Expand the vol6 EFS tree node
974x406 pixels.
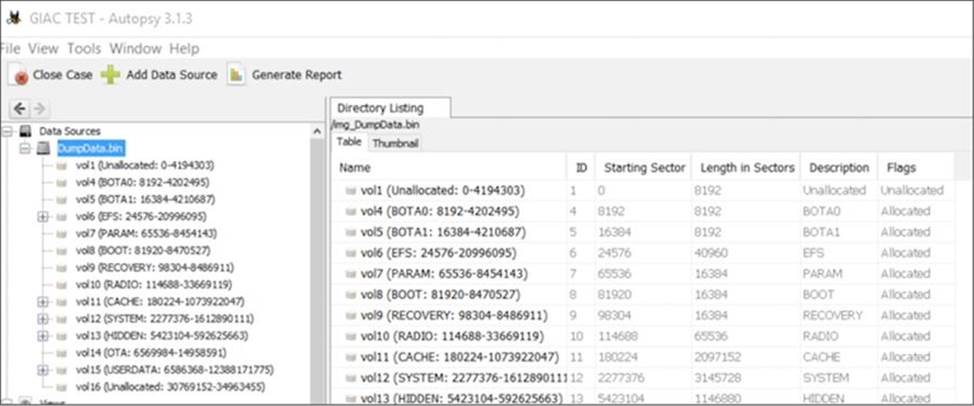pyautogui.click(x=43, y=217)
